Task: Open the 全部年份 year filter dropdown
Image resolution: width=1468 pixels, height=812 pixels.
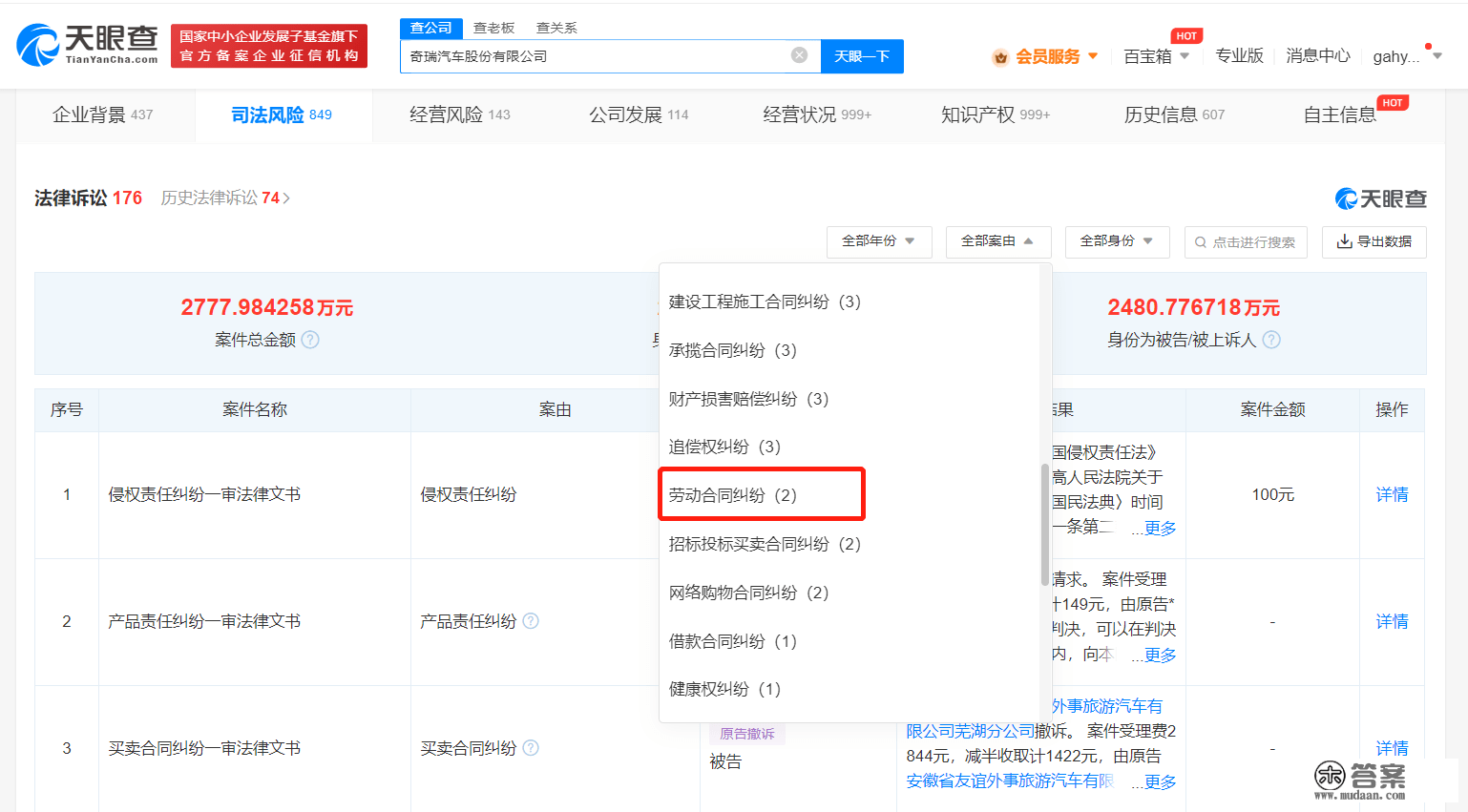Action: click(878, 241)
